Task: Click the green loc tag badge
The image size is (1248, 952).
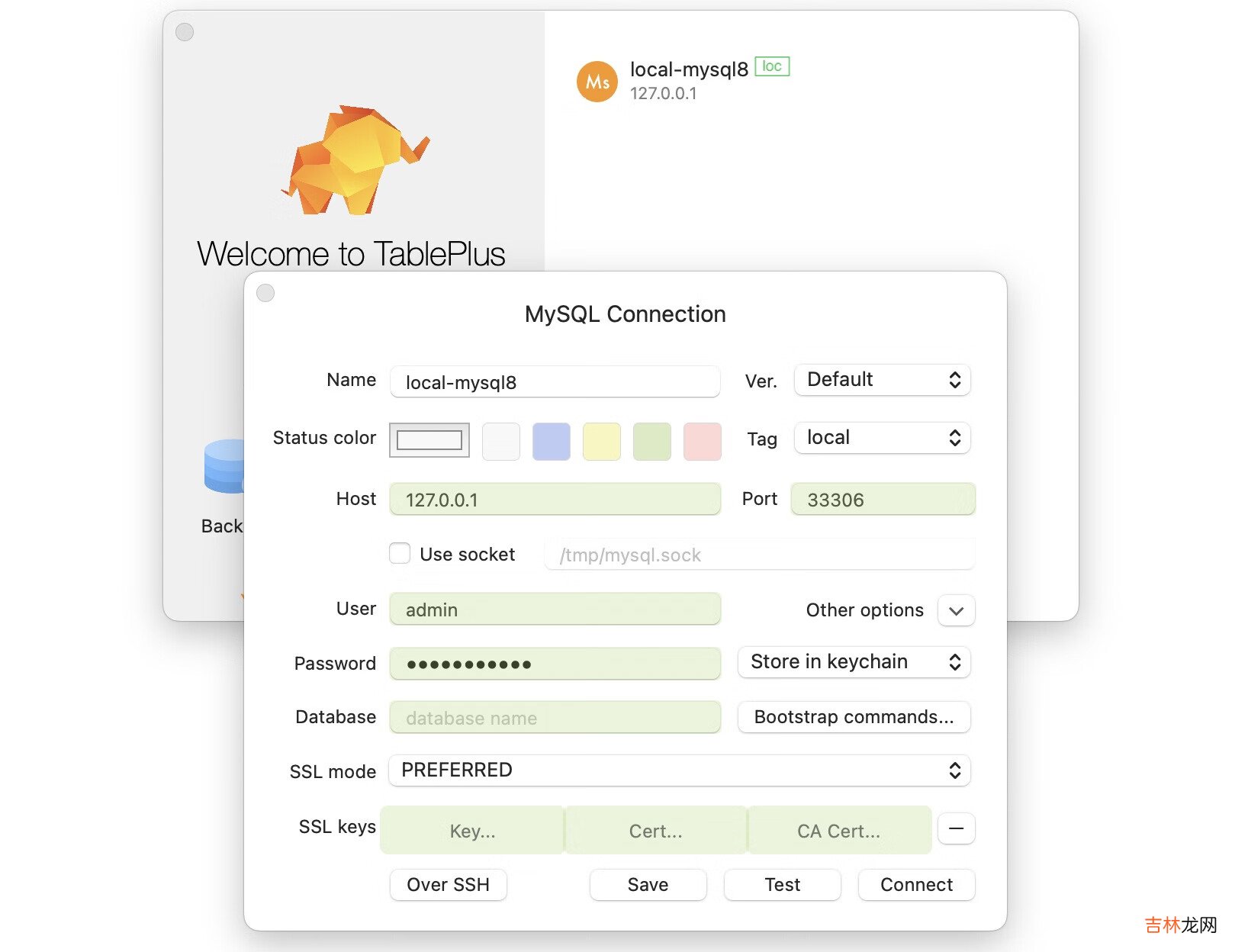Action: click(x=772, y=66)
